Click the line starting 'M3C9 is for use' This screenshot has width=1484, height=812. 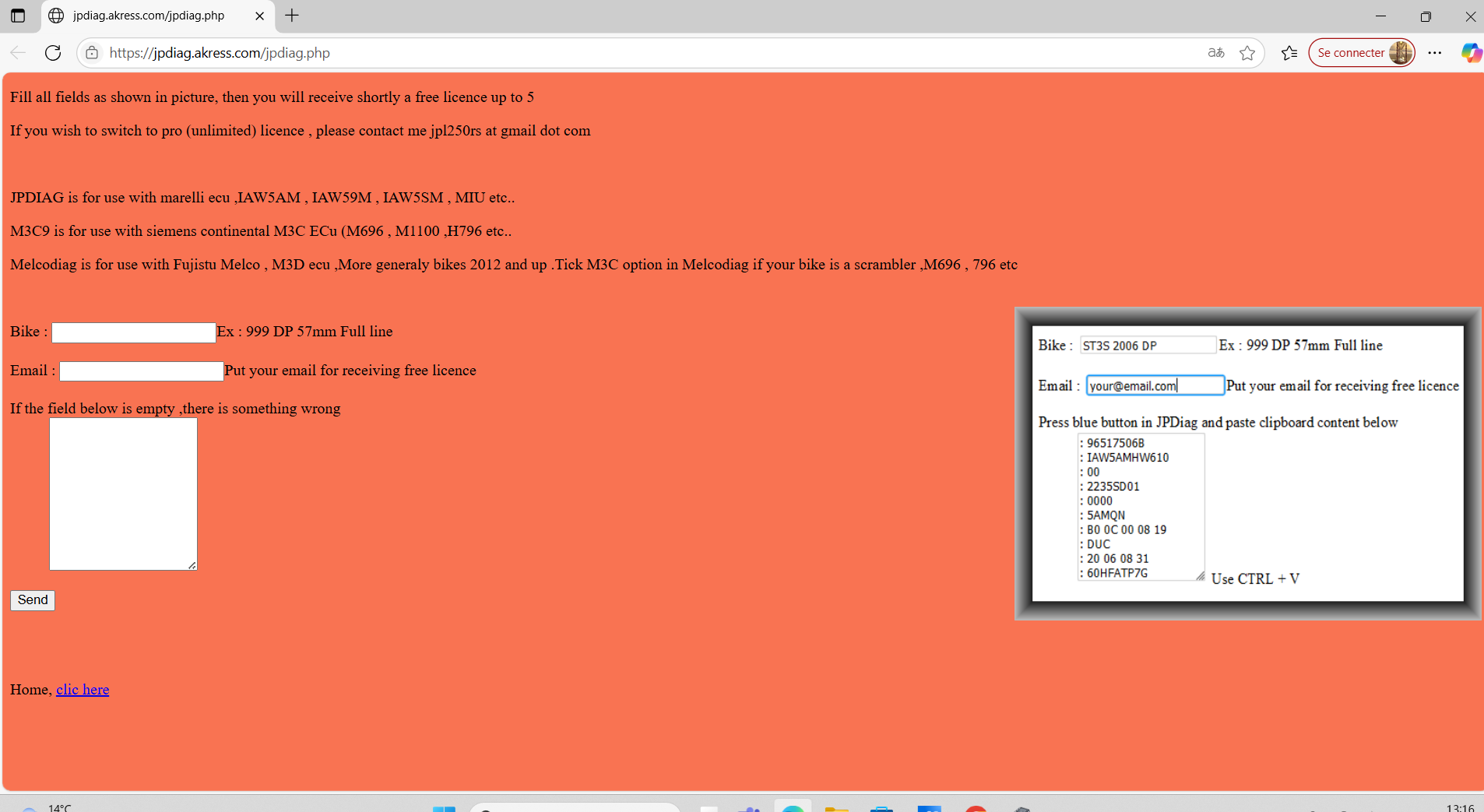[x=261, y=231]
